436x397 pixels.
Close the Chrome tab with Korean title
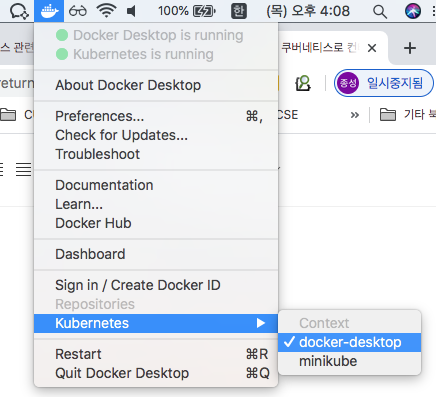point(372,49)
